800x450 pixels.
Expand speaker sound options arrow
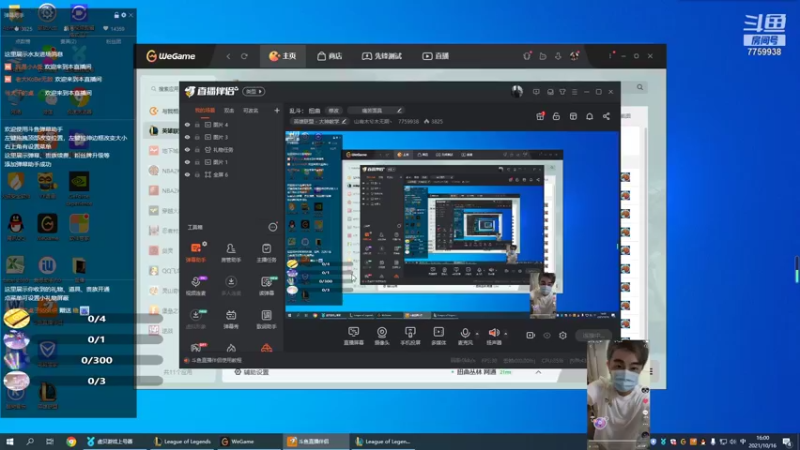tap(506, 334)
